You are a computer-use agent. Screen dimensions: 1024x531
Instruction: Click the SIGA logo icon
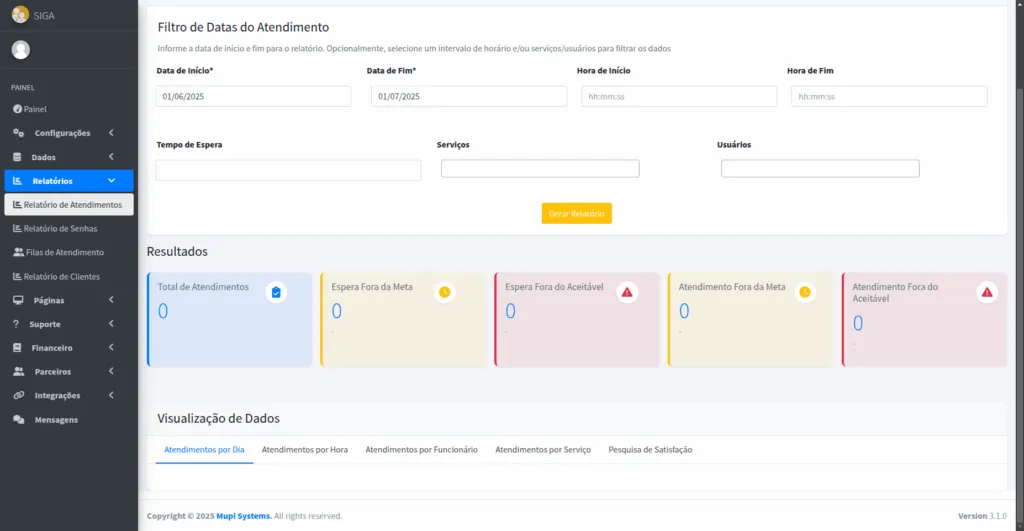coord(20,14)
